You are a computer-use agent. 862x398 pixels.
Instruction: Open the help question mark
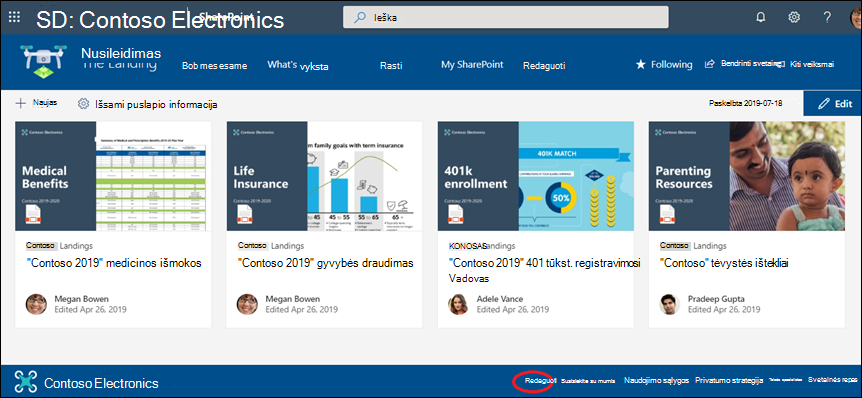click(827, 17)
